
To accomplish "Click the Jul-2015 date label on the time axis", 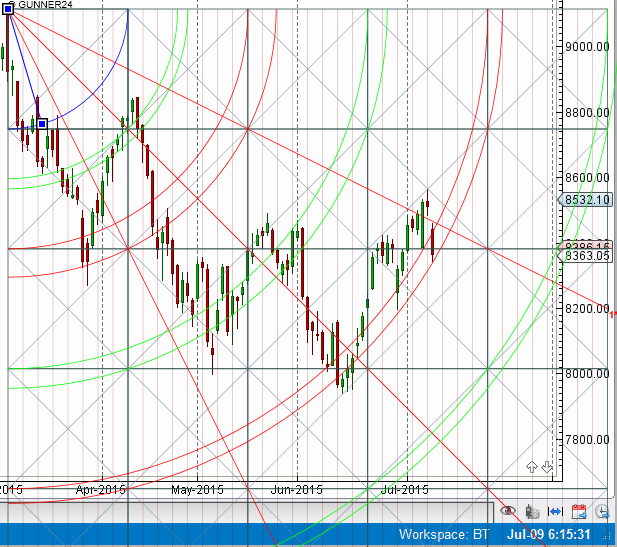I will point(404,490).
